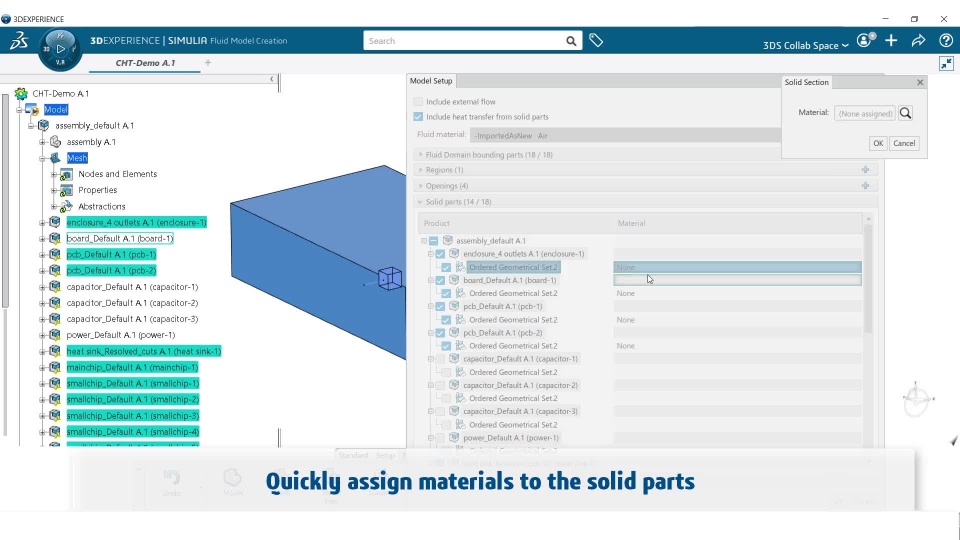Image resolution: width=960 pixels, height=540 pixels.
Task: Click the solid parts list scrollbar
Action: 868,280
